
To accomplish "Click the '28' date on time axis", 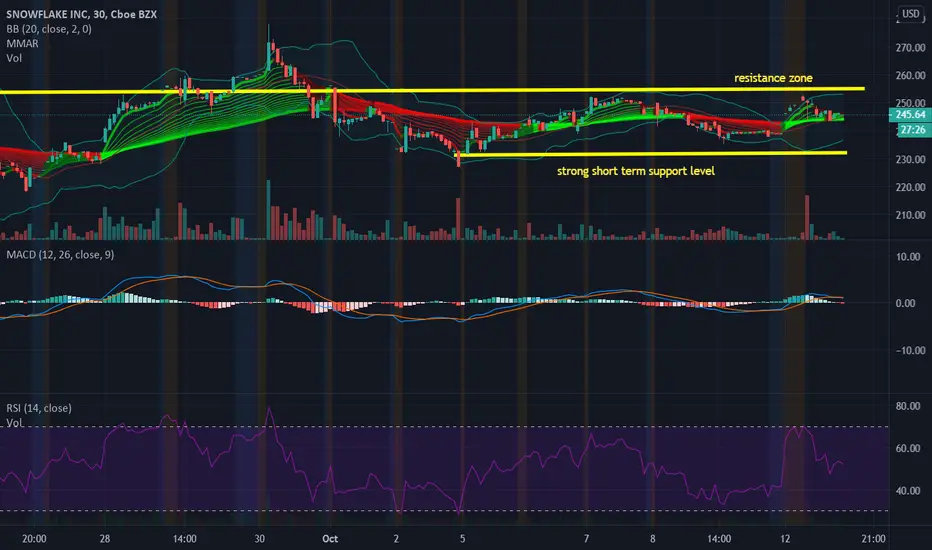I will [x=105, y=539].
